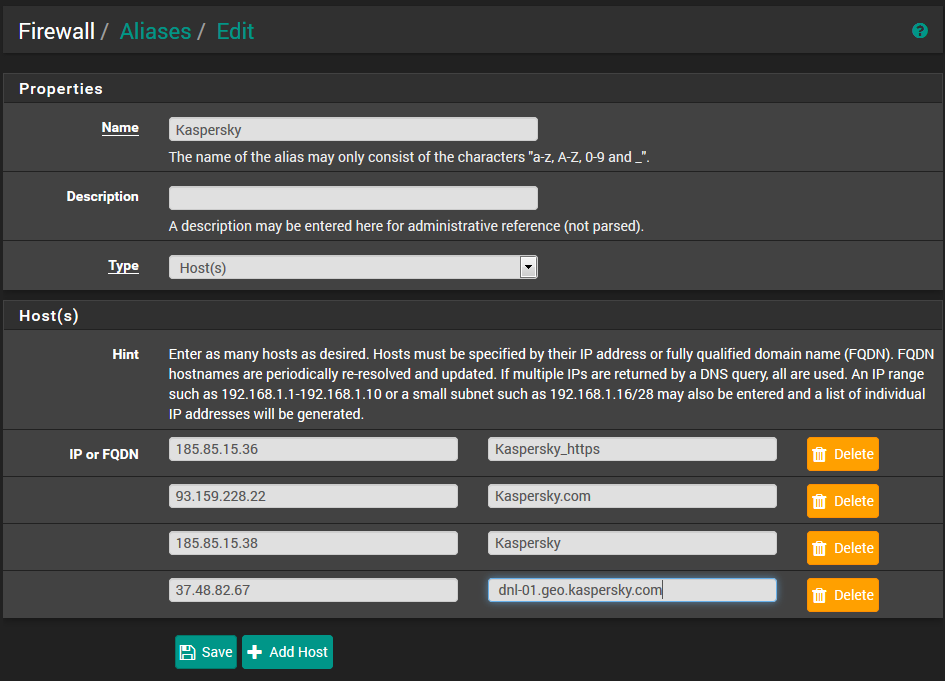Click trash icon for 93.159.228.22 row
Viewport: 945px width, 681px height.
[x=819, y=501]
